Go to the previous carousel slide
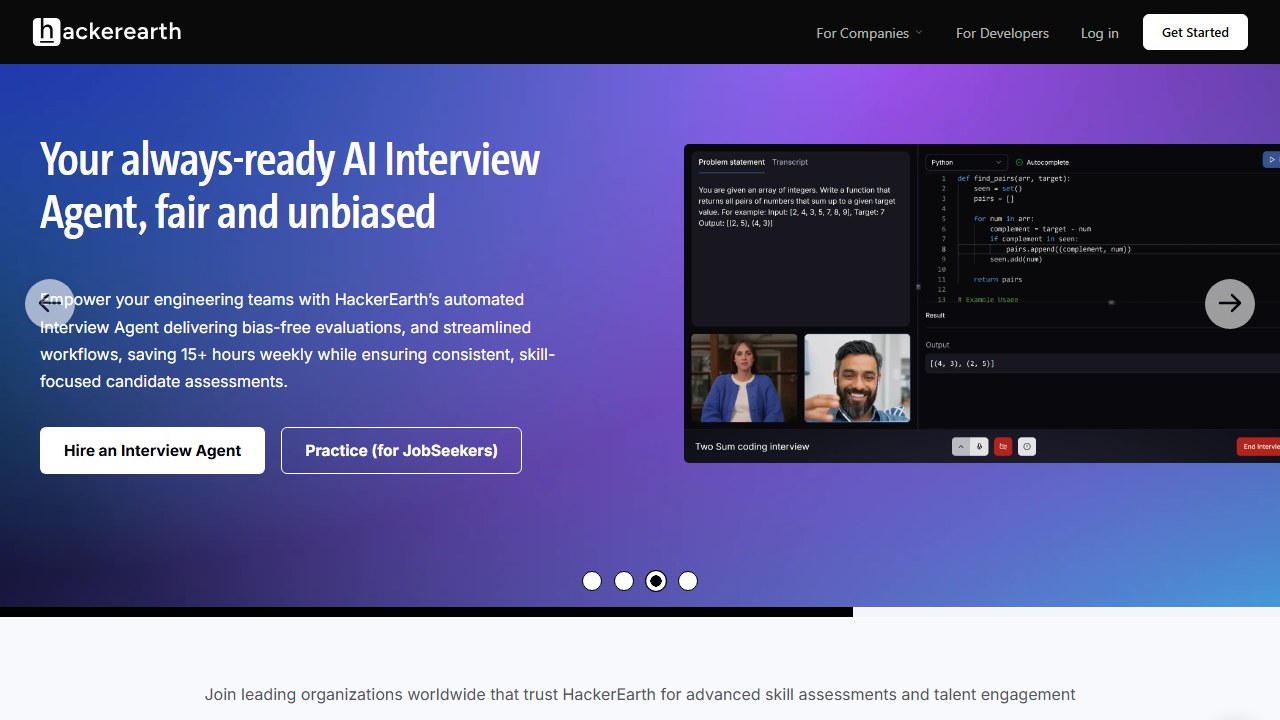Screen dimensions: 1280x720 pos(50,303)
